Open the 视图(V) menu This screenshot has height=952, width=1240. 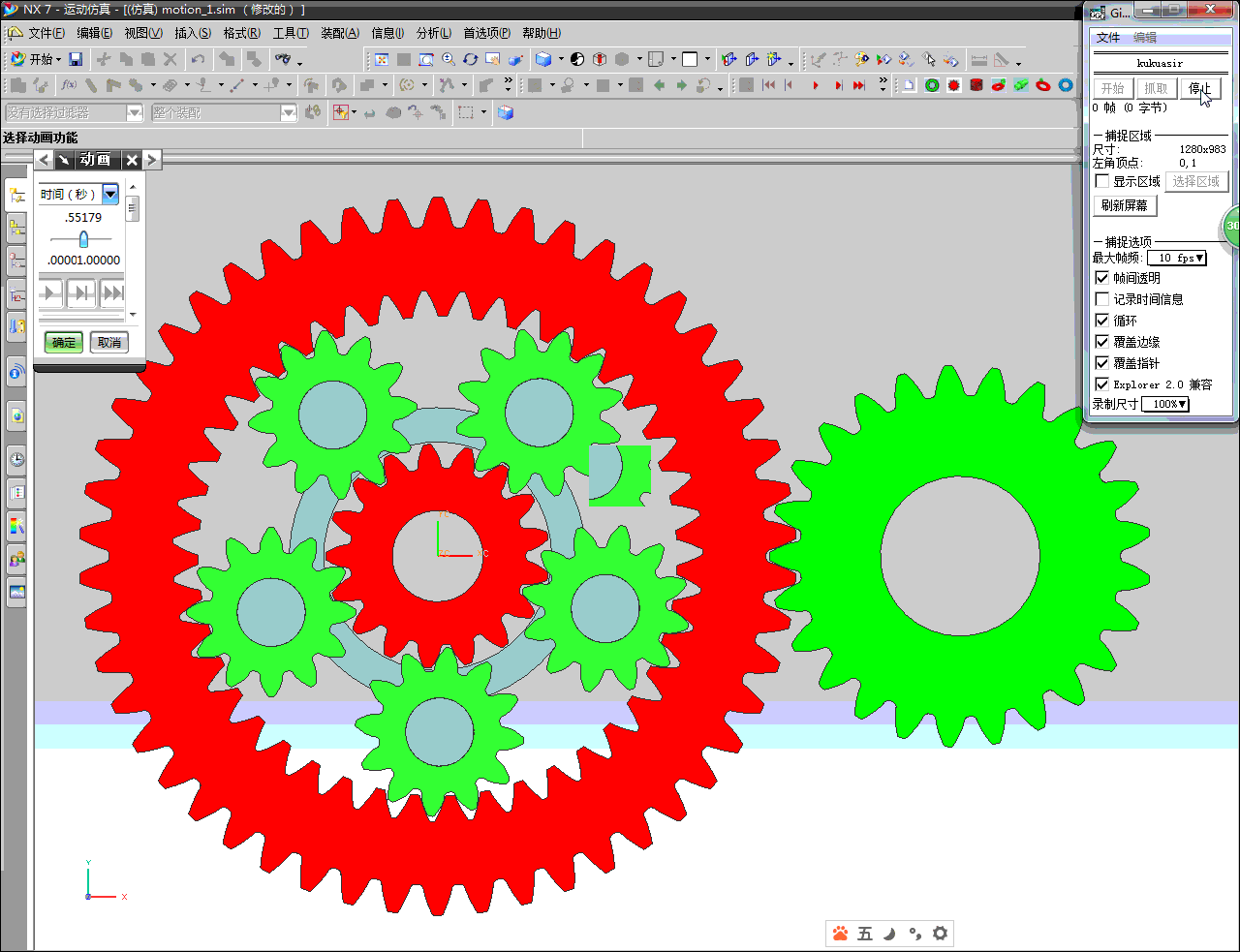pos(143,33)
